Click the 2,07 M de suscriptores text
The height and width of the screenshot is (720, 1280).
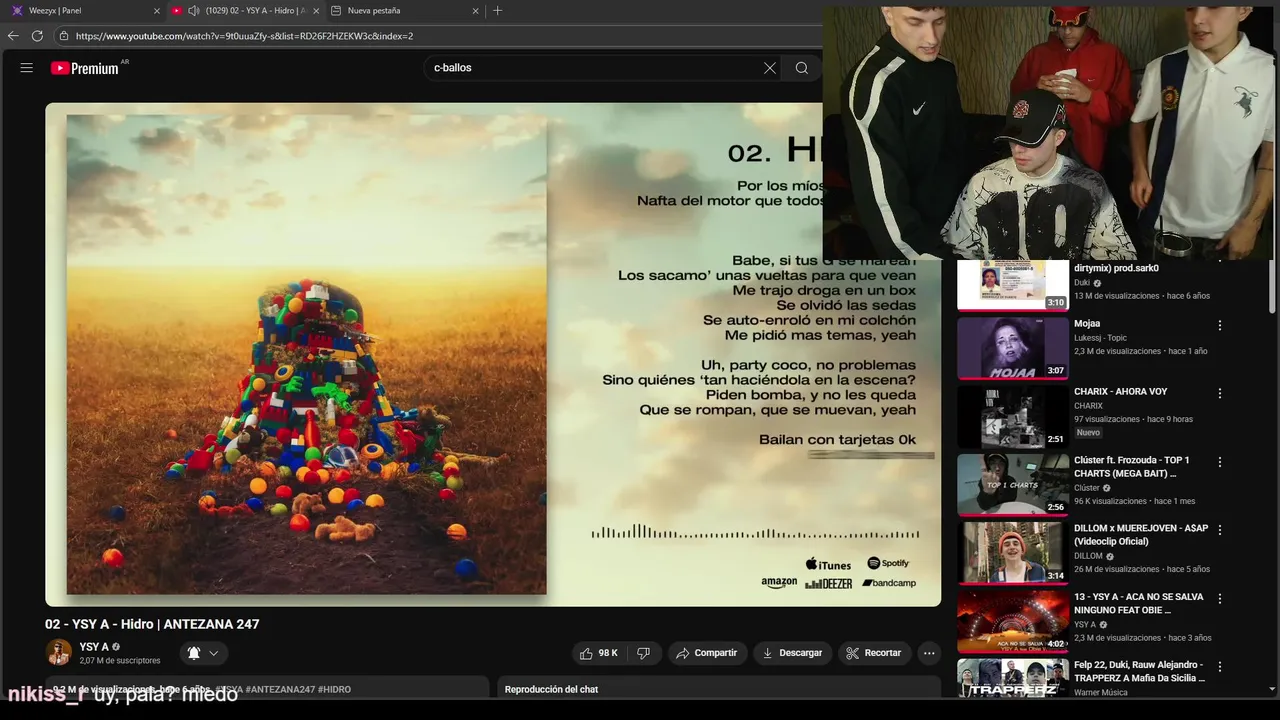(120, 661)
